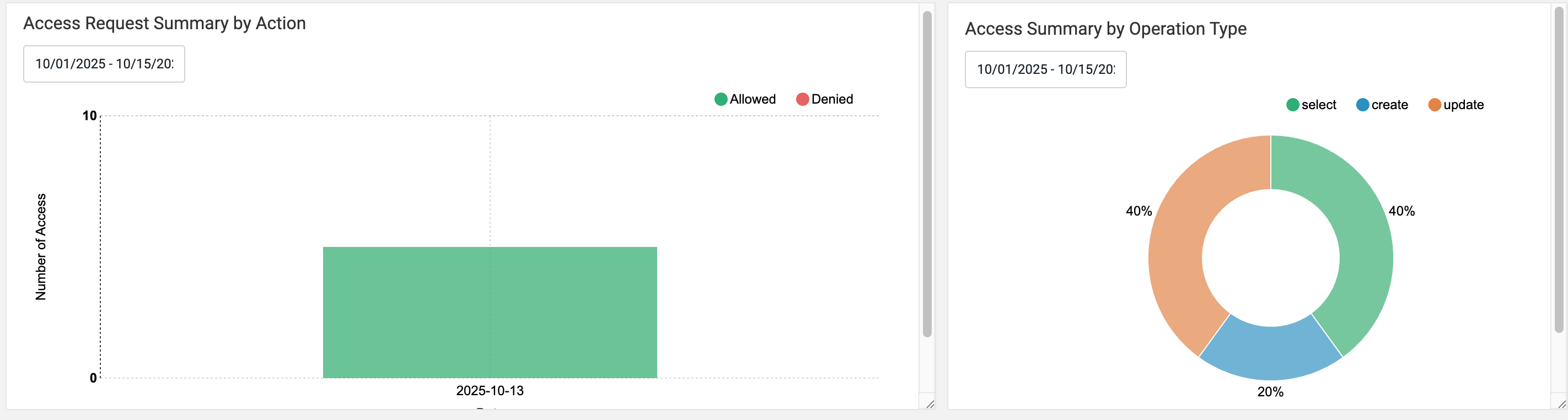Toggle the Denied series in the legend
This screenshot has height=420, width=1568.
(825, 99)
